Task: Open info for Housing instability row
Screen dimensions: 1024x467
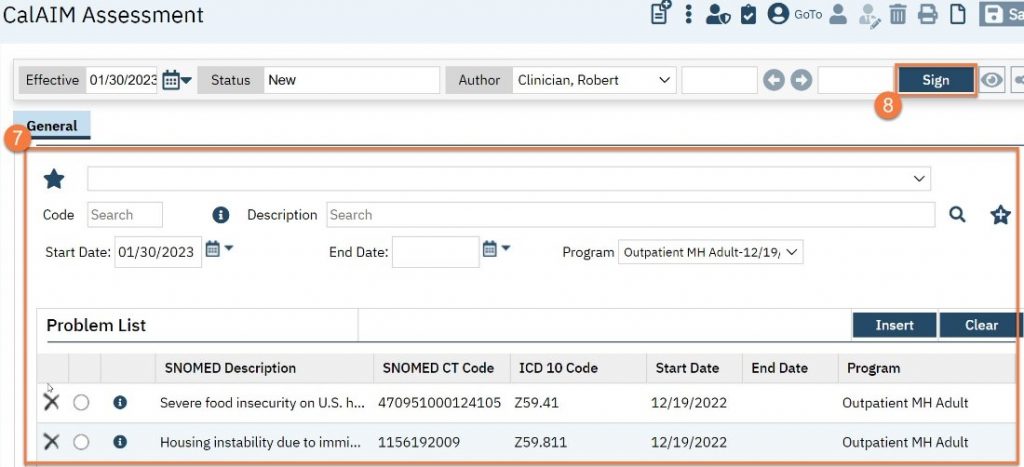Action: (120, 442)
